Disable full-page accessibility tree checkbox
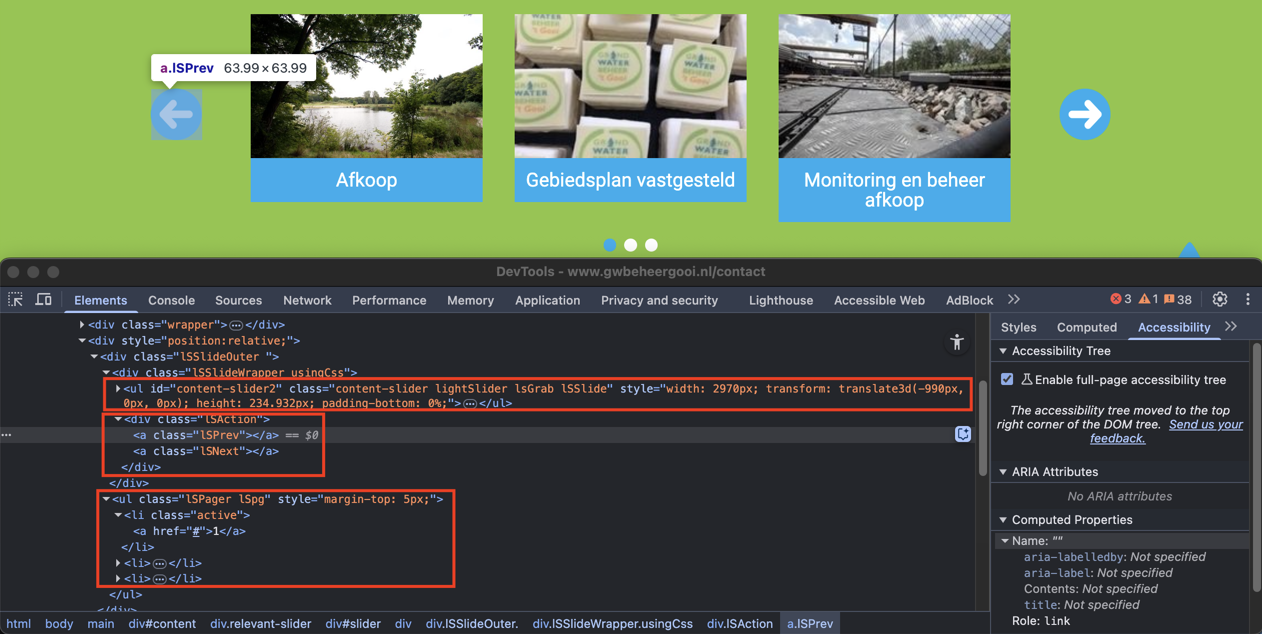 [x=1007, y=380]
